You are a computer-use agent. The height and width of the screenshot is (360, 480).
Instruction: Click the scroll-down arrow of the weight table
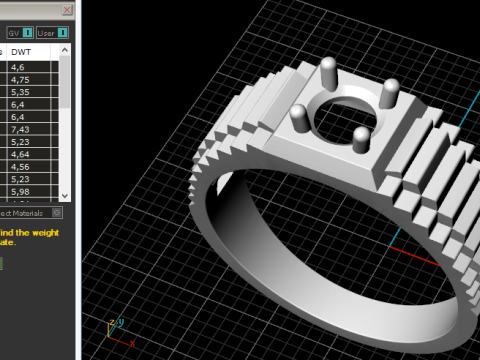(x=65, y=196)
